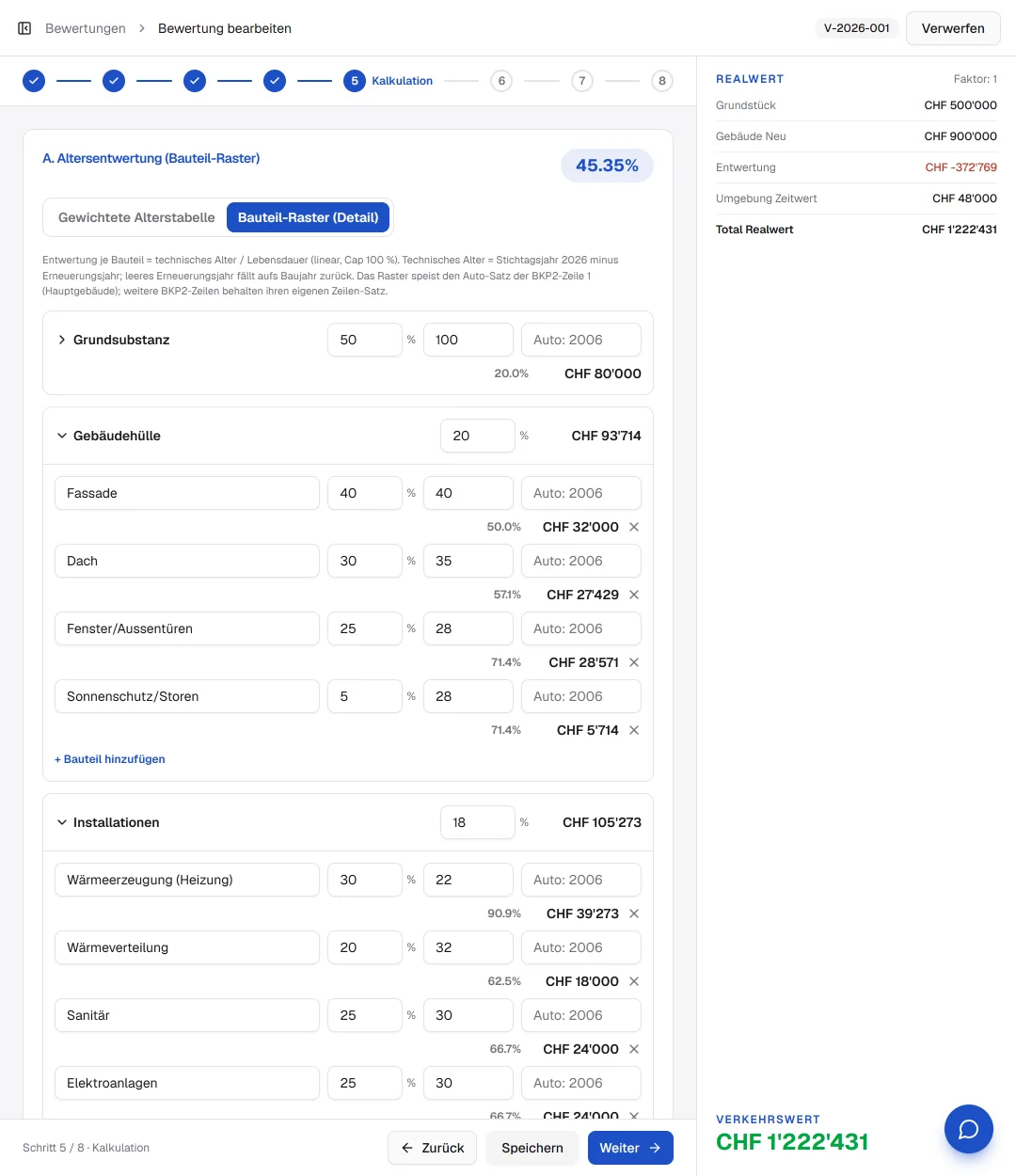Edit Dach lifespan field 35
1016x1176 pixels.
coord(468,561)
